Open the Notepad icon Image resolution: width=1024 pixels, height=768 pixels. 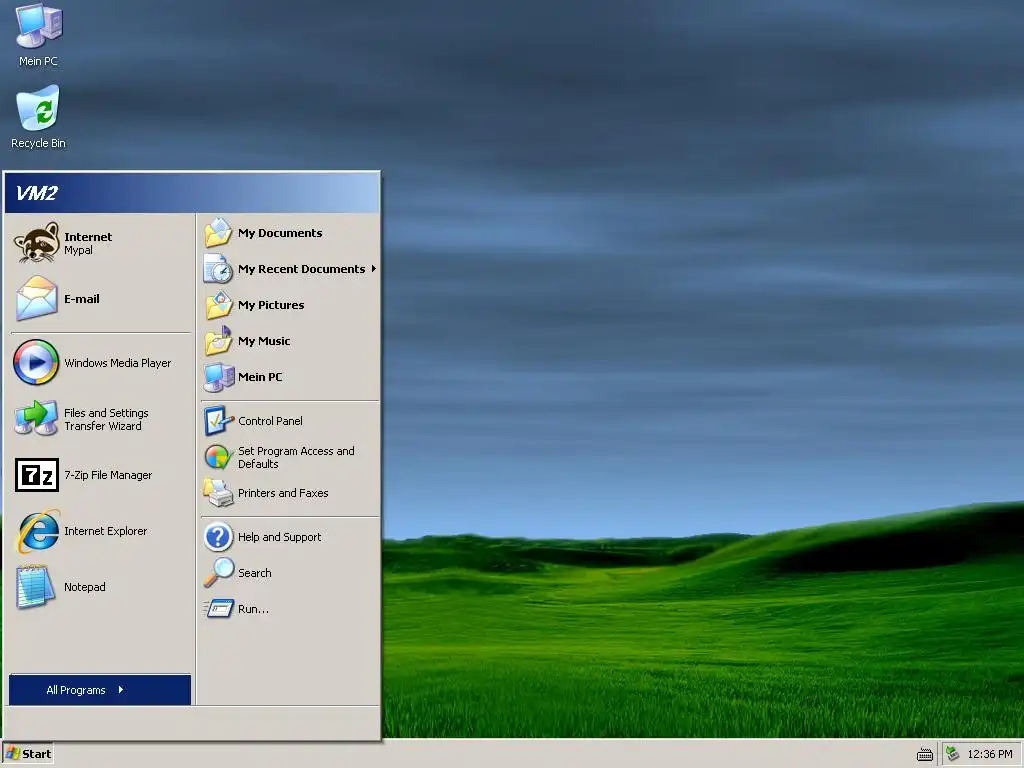click(35, 586)
